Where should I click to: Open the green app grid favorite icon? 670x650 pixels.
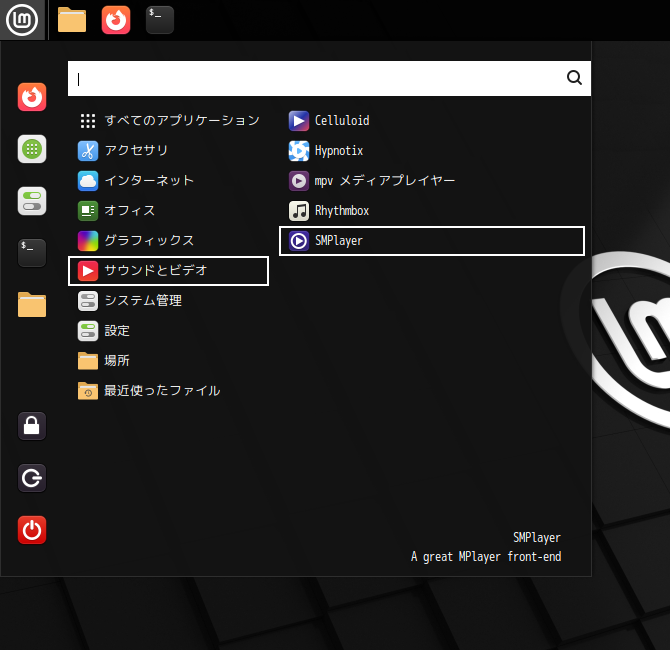(x=32, y=149)
